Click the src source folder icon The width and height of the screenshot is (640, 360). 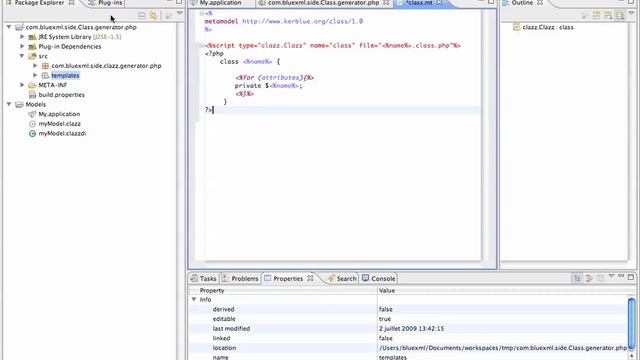click(x=32, y=56)
